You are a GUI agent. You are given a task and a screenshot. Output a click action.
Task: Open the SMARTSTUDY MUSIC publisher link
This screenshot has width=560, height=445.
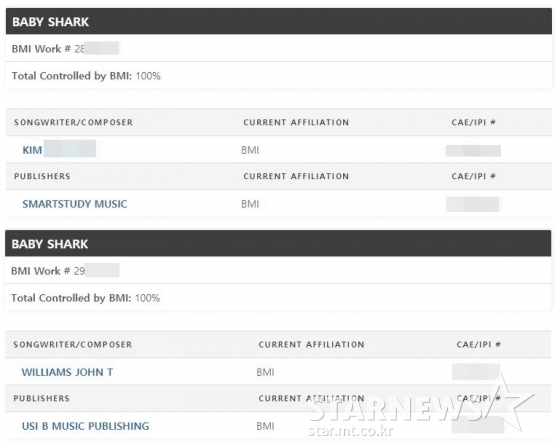tap(75, 204)
